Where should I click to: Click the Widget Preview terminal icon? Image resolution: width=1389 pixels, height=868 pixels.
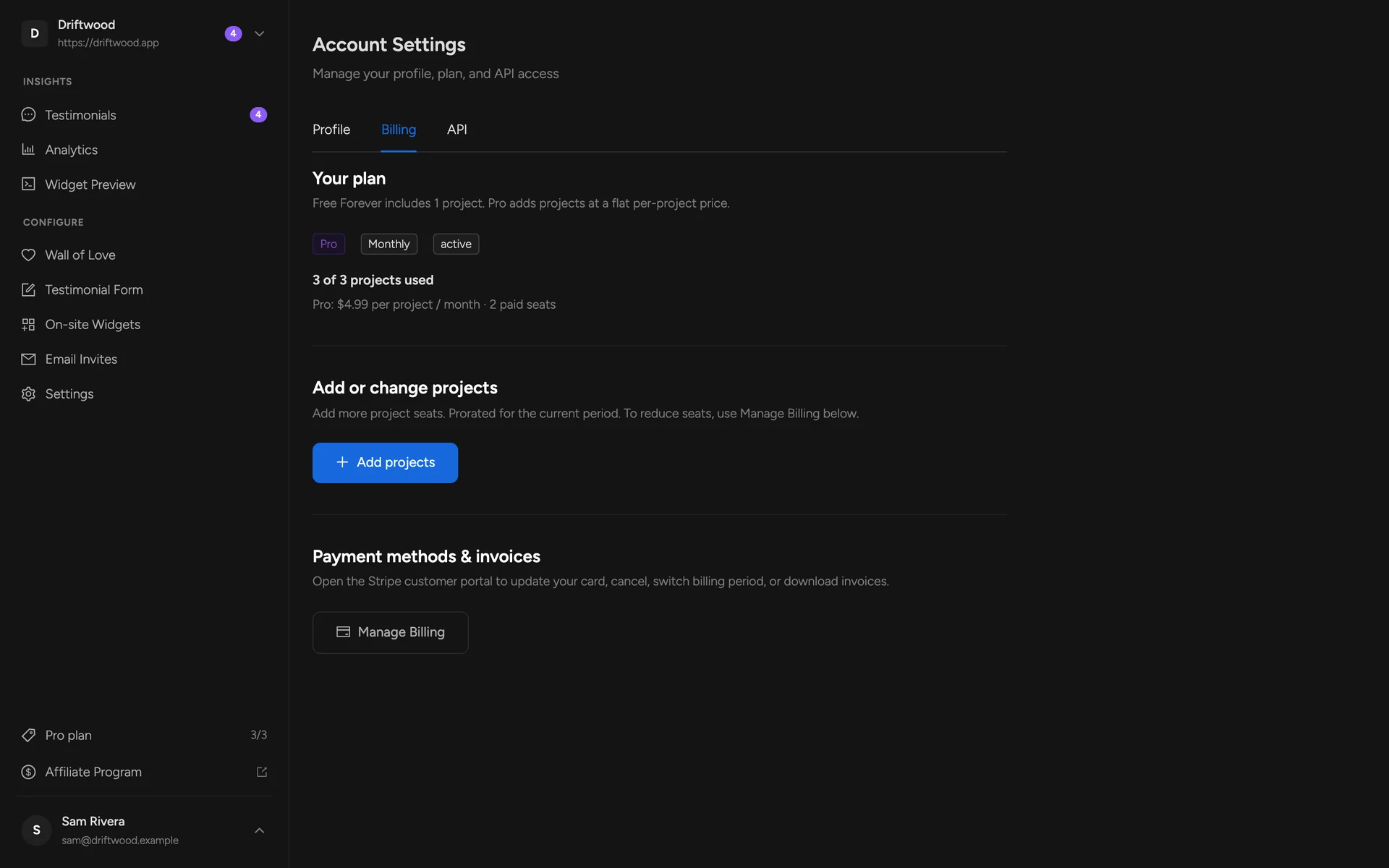tap(28, 184)
